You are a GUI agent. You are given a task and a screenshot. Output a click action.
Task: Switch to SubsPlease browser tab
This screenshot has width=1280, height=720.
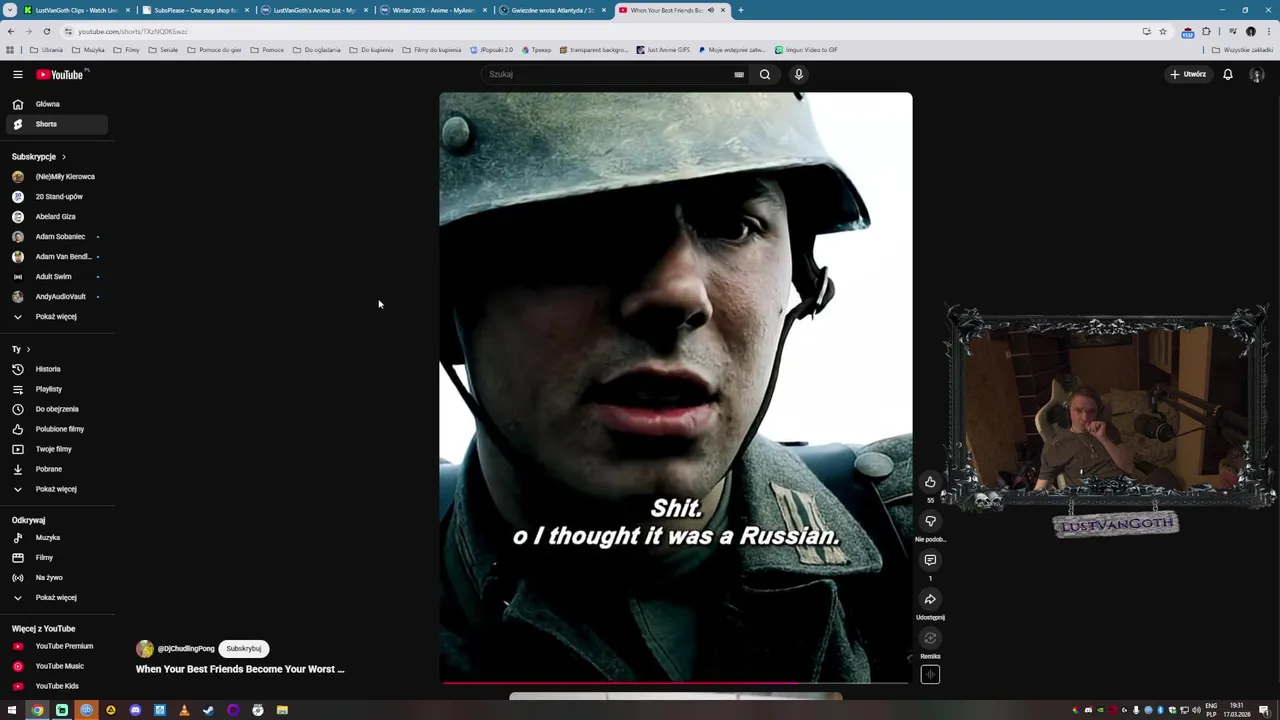point(196,10)
